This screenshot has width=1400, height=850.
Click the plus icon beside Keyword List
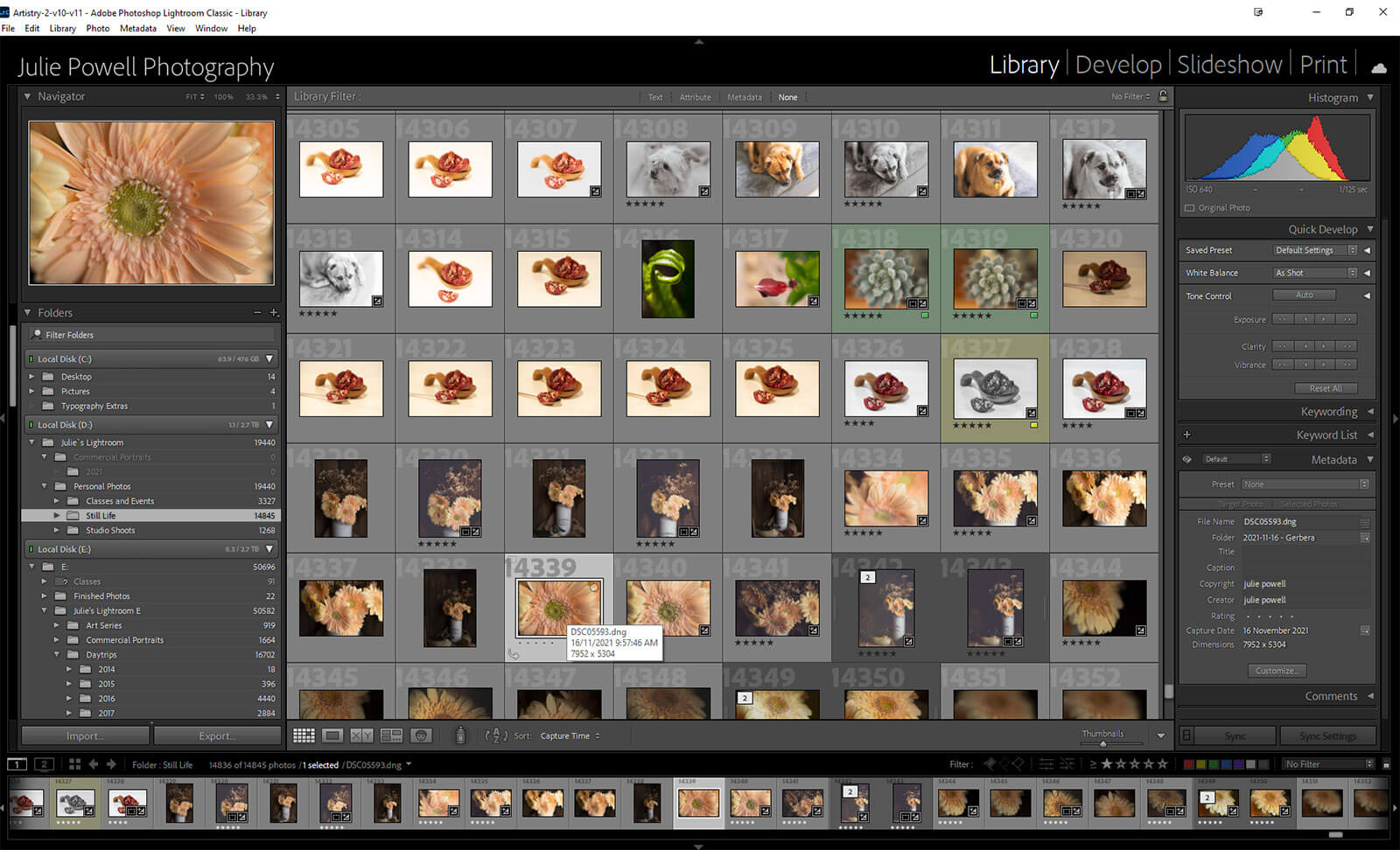click(1187, 435)
